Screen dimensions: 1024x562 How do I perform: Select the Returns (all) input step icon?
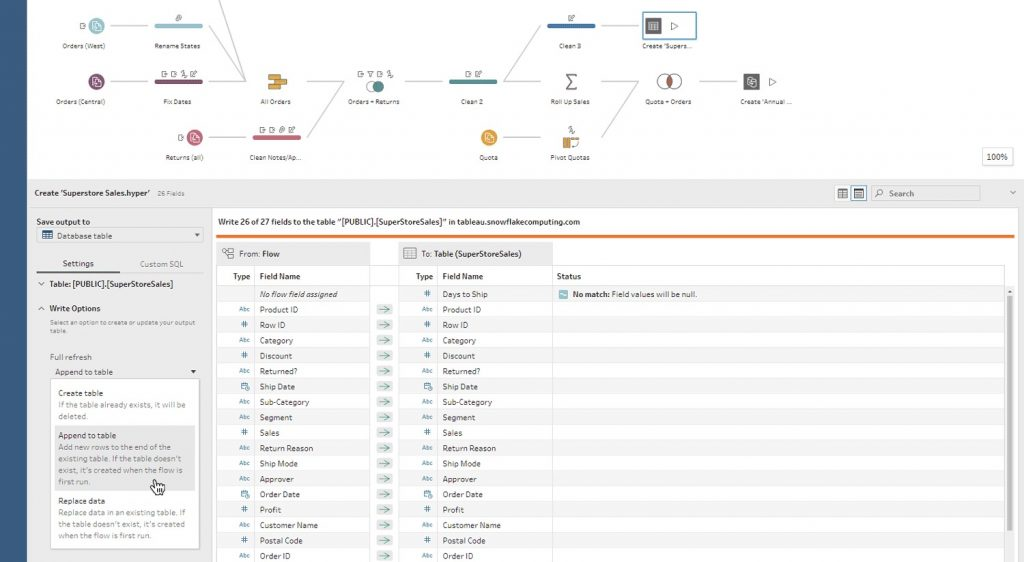click(195, 137)
